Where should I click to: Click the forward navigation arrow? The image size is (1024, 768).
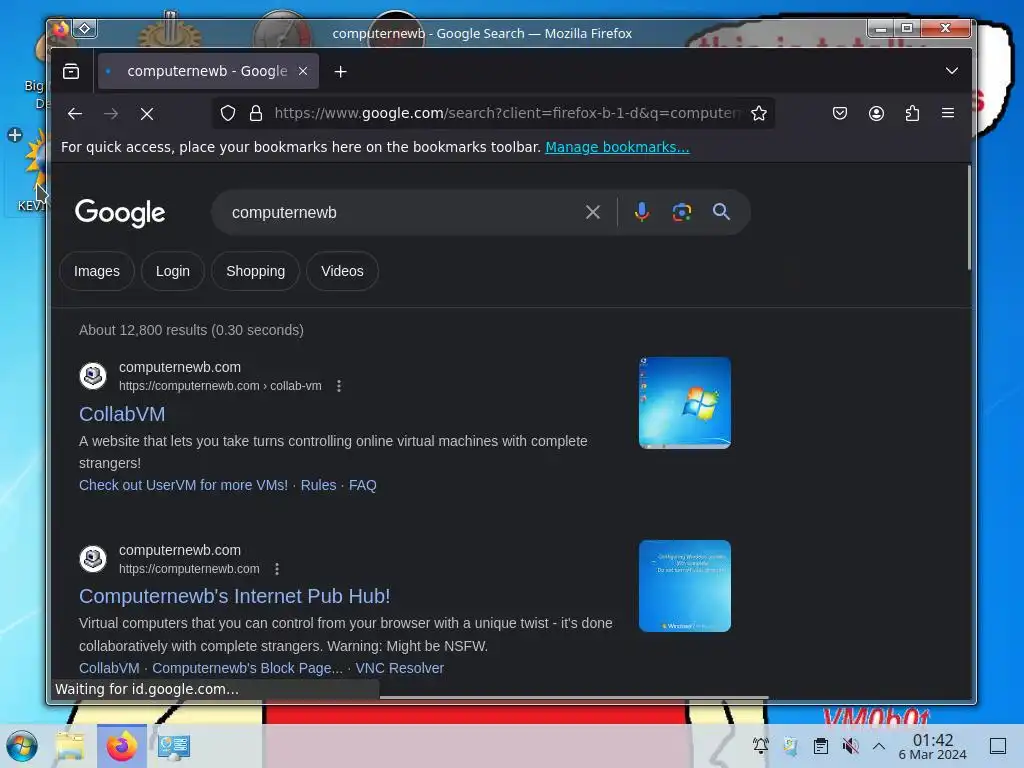pos(111,114)
